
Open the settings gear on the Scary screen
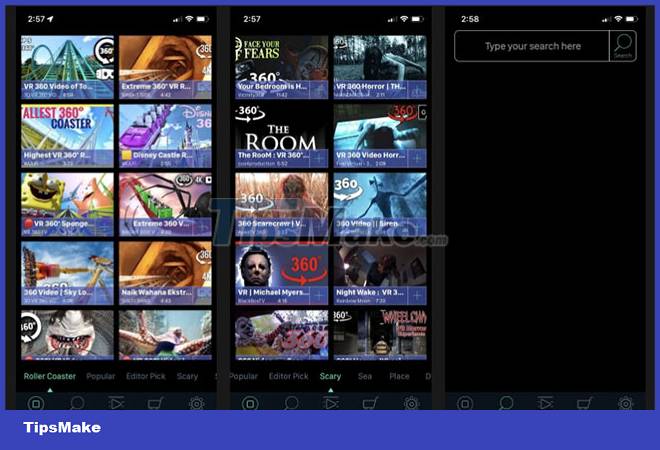pyautogui.click(x=411, y=403)
